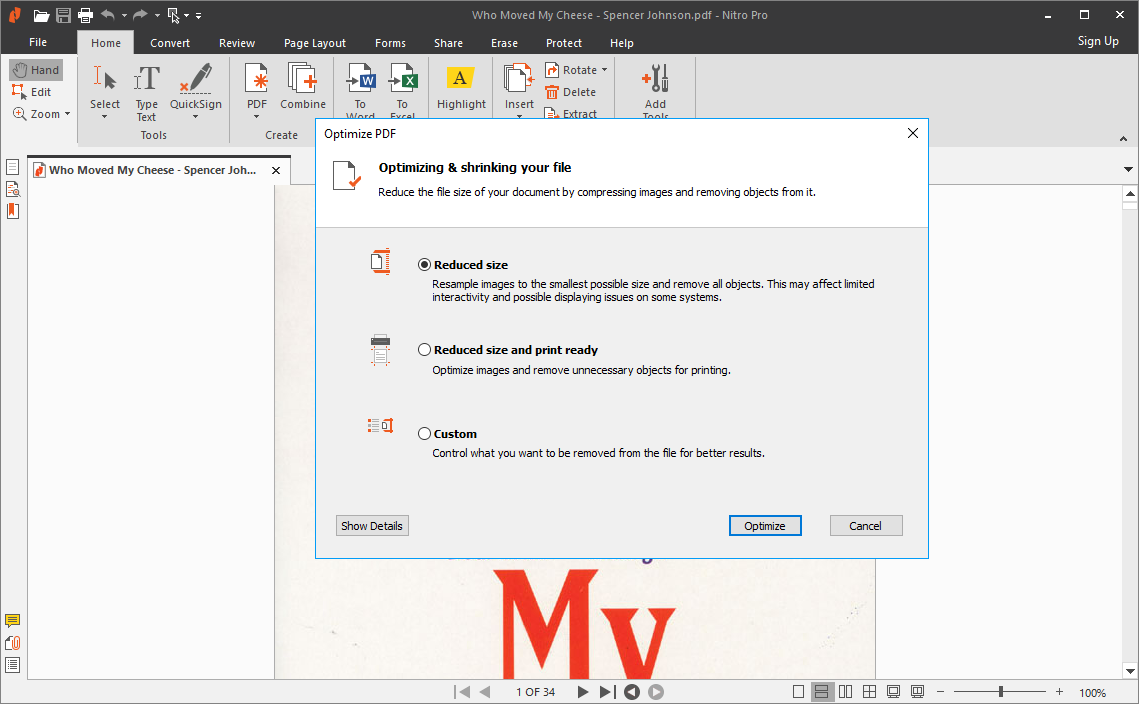
Task: Click the Combine files icon
Action: pyautogui.click(x=302, y=79)
